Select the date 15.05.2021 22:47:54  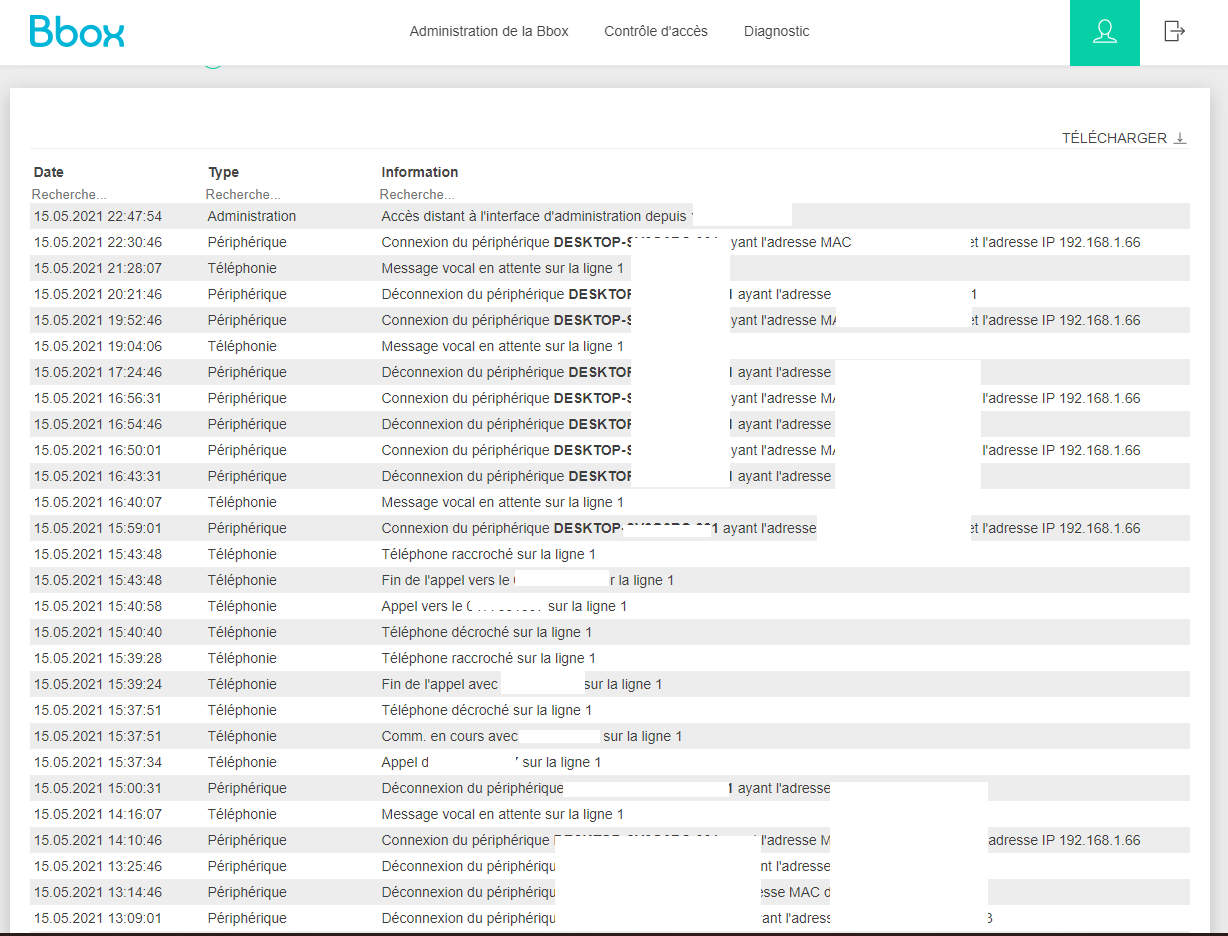tap(98, 216)
